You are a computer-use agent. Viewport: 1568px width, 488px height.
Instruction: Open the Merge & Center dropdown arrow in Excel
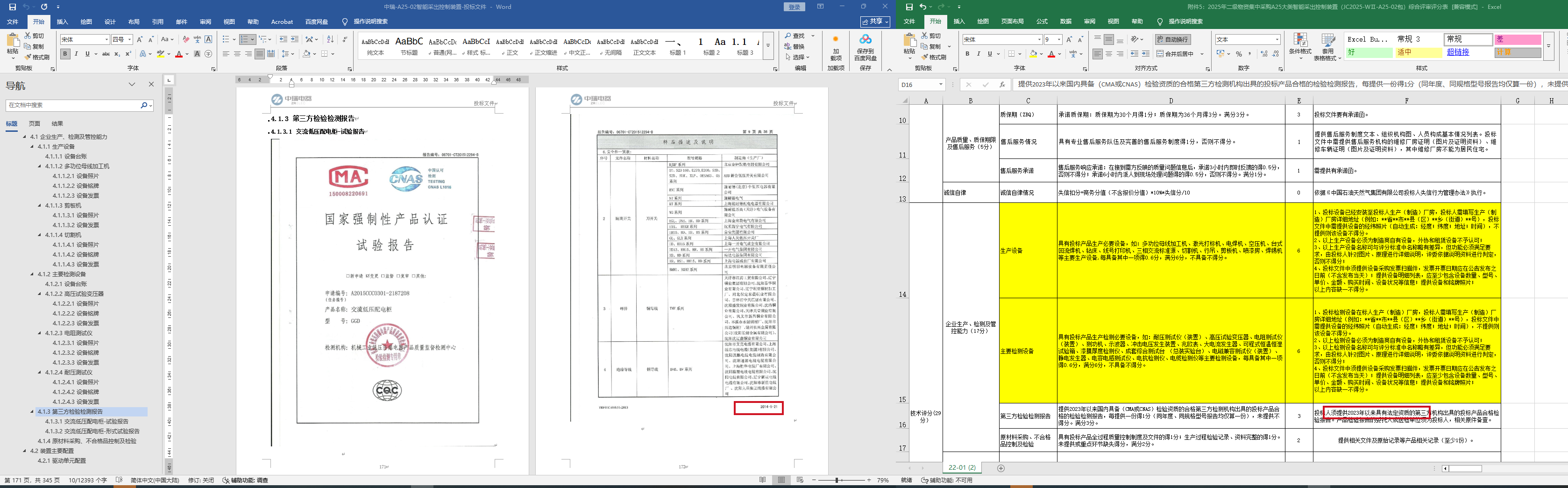point(1202,54)
